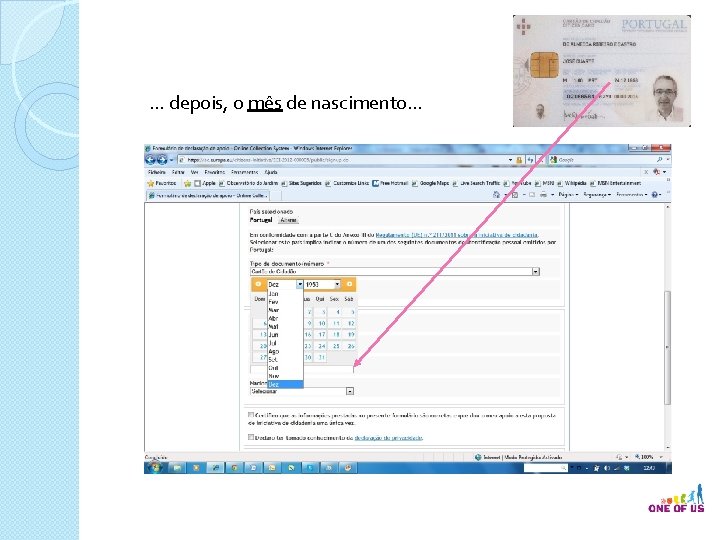This screenshot has width=720, height=540.
Task: Open the Segurança command bar dropdown
Action: coord(596,195)
